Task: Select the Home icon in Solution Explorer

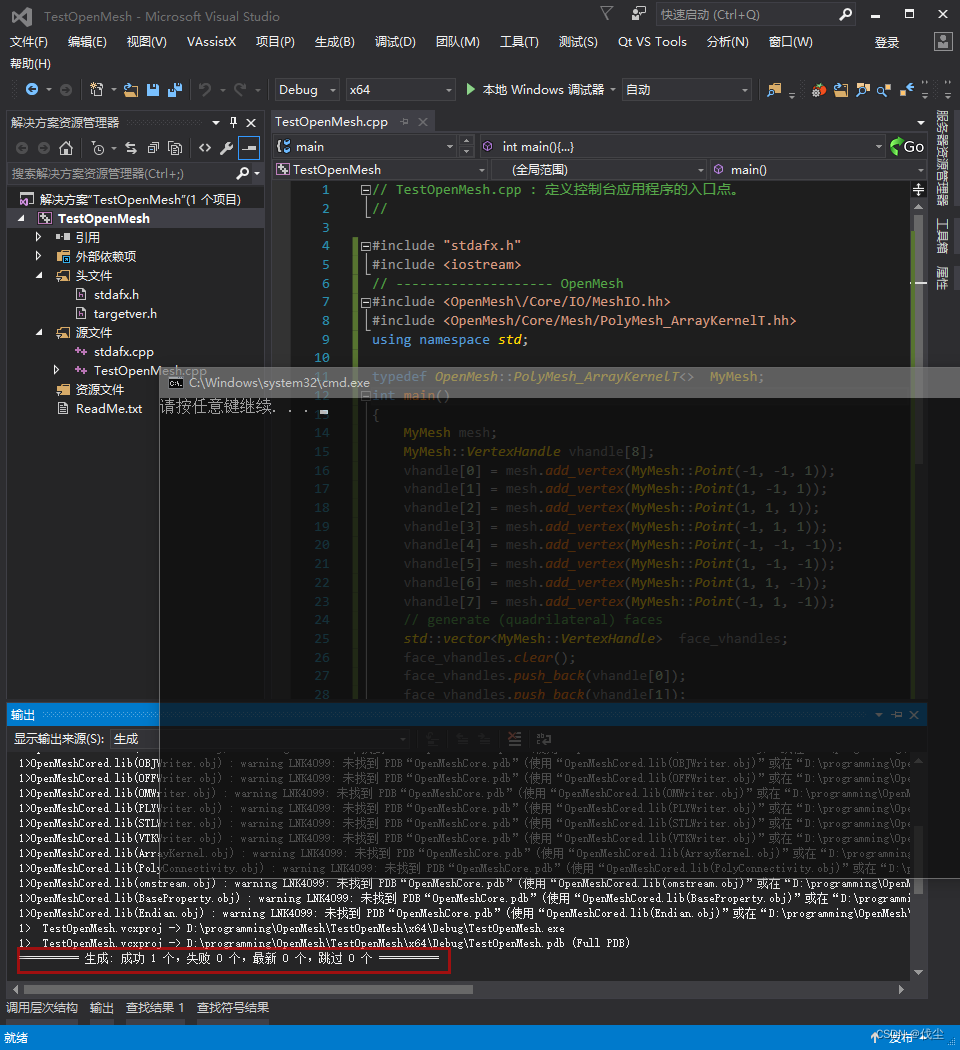Action: tap(65, 147)
